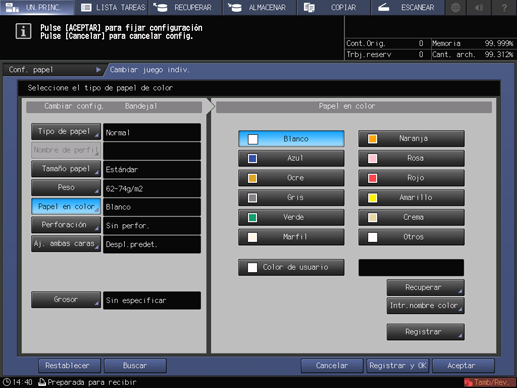Click the Conf. papel breadcrumb

[x=53, y=70]
